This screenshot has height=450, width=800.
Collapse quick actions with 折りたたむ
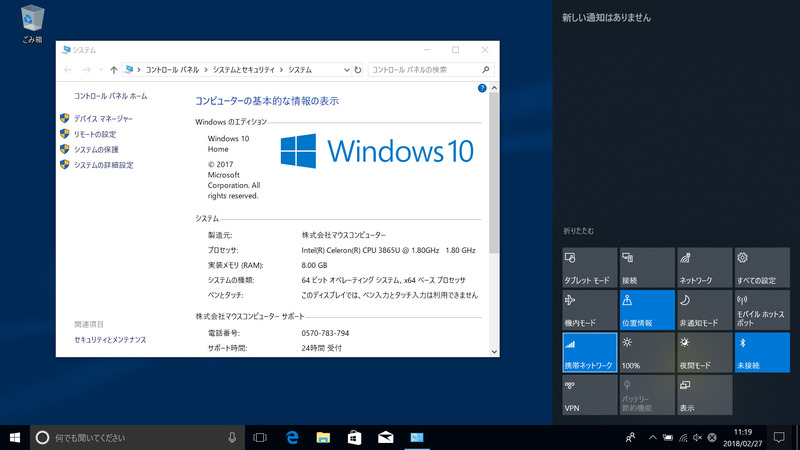click(578, 231)
